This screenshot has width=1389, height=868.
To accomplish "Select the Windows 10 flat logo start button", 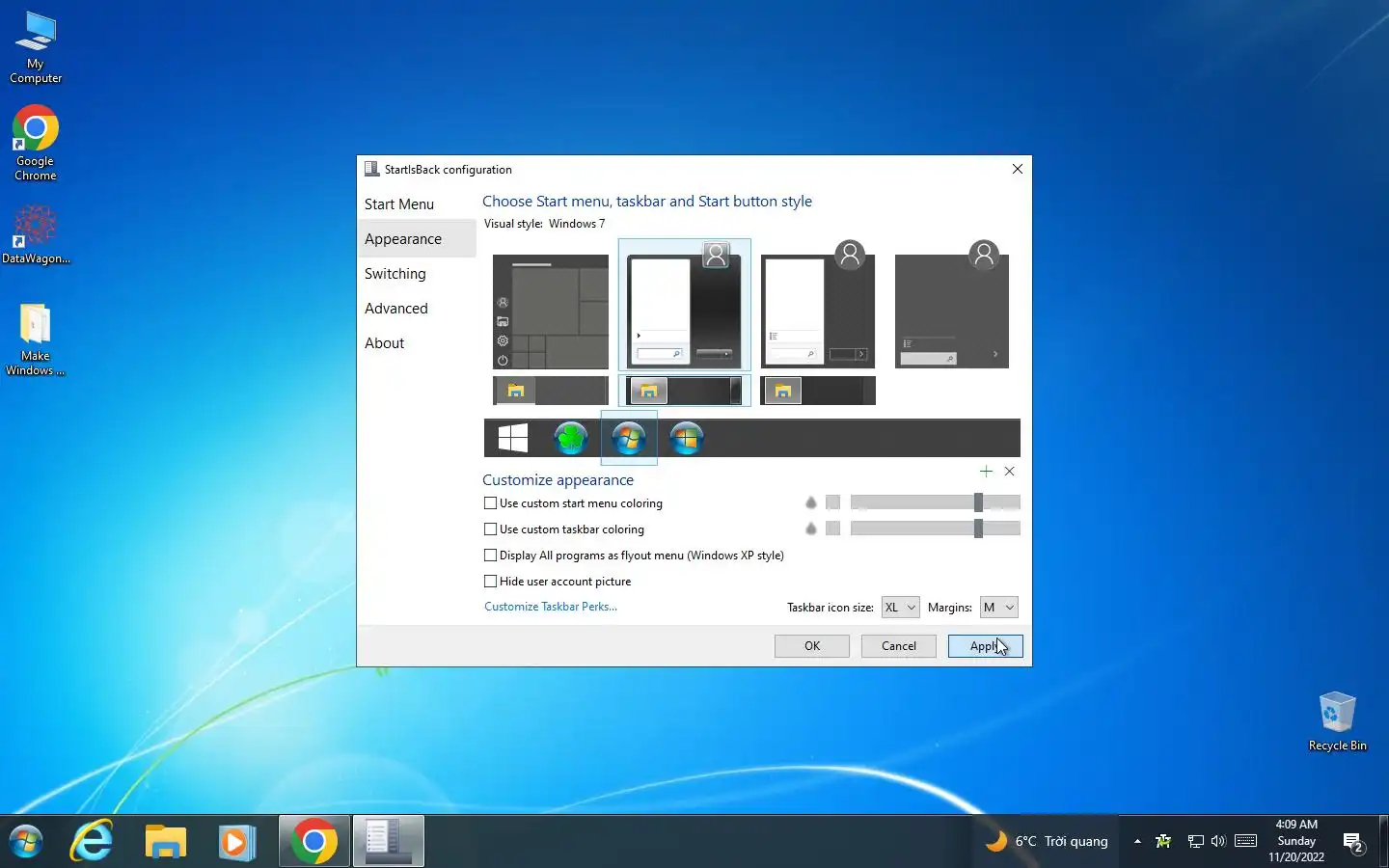I will pos(513,438).
